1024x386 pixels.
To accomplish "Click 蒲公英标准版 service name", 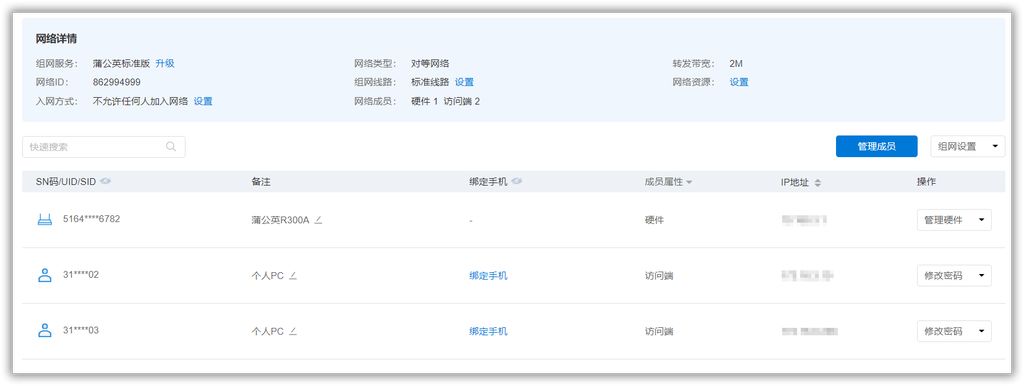I will pyautogui.click(x=121, y=63).
